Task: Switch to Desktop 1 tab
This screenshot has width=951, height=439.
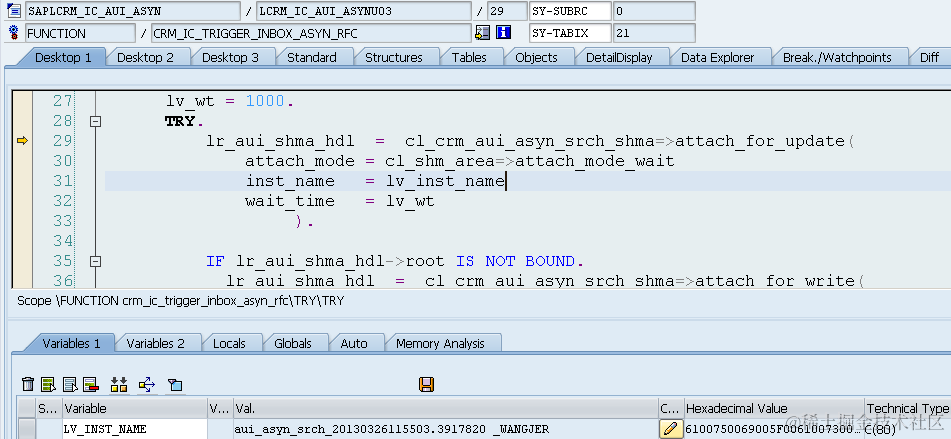Action: [x=63, y=58]
